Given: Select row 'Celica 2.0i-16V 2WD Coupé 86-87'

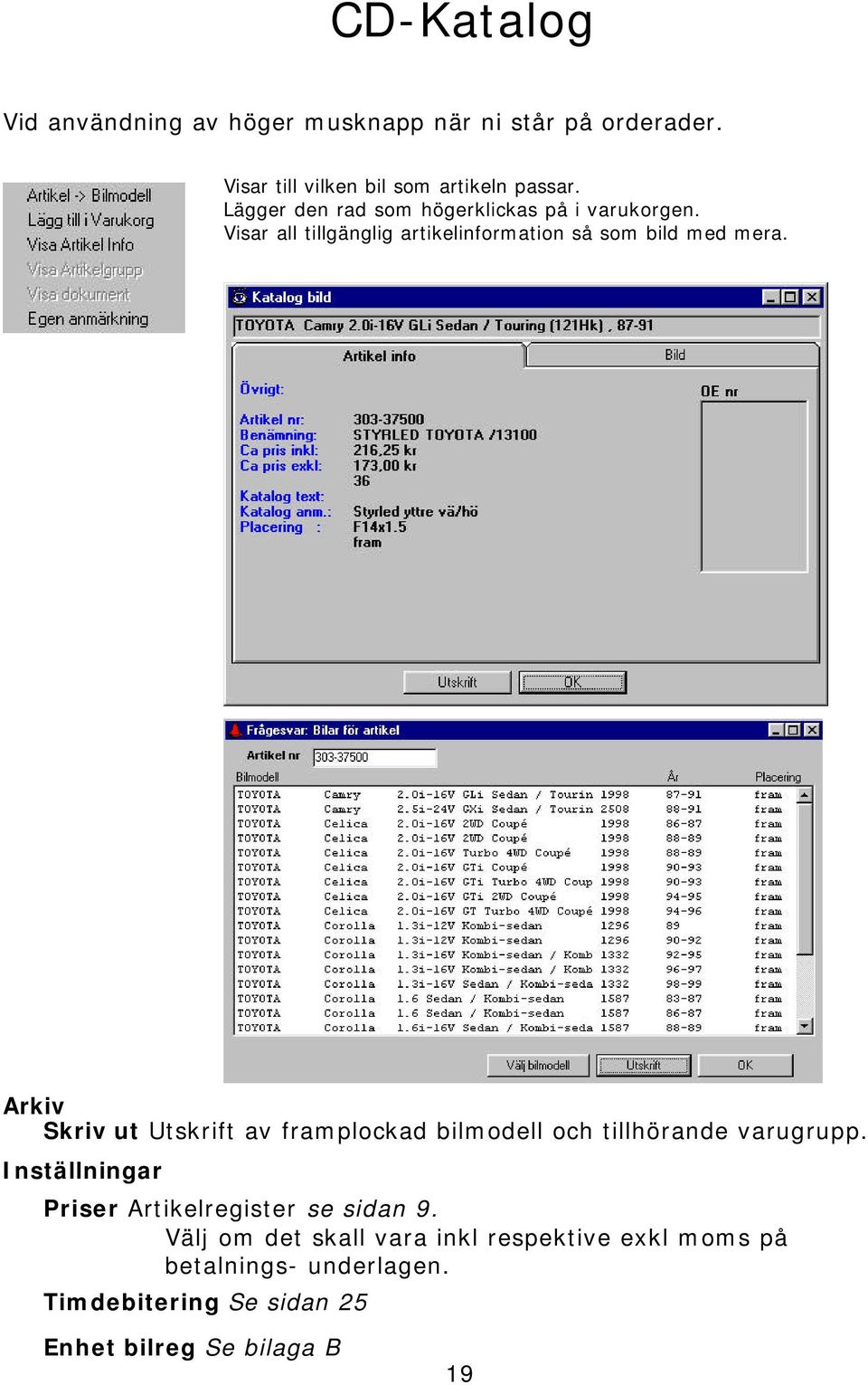Looking at the screenshot, I should click(515, 824).
